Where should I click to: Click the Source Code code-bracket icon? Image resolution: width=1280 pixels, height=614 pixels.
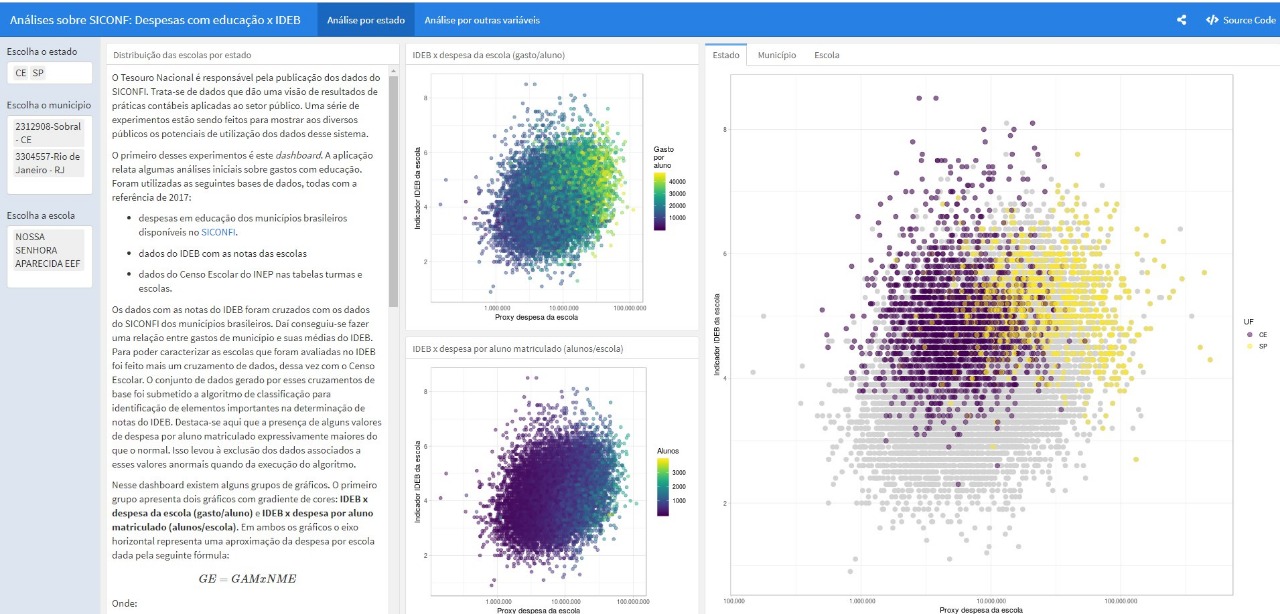click(1212, 19)
